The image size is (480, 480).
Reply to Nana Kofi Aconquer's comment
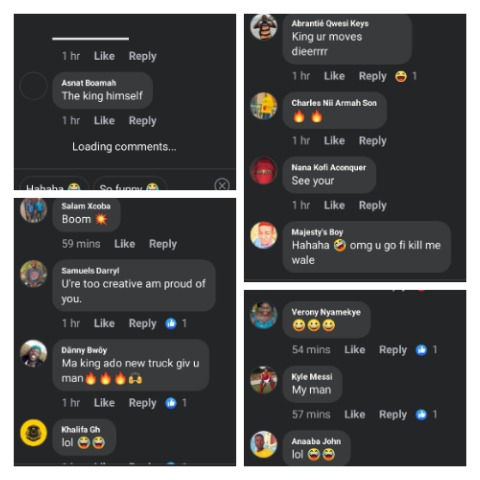pos(373,205)
